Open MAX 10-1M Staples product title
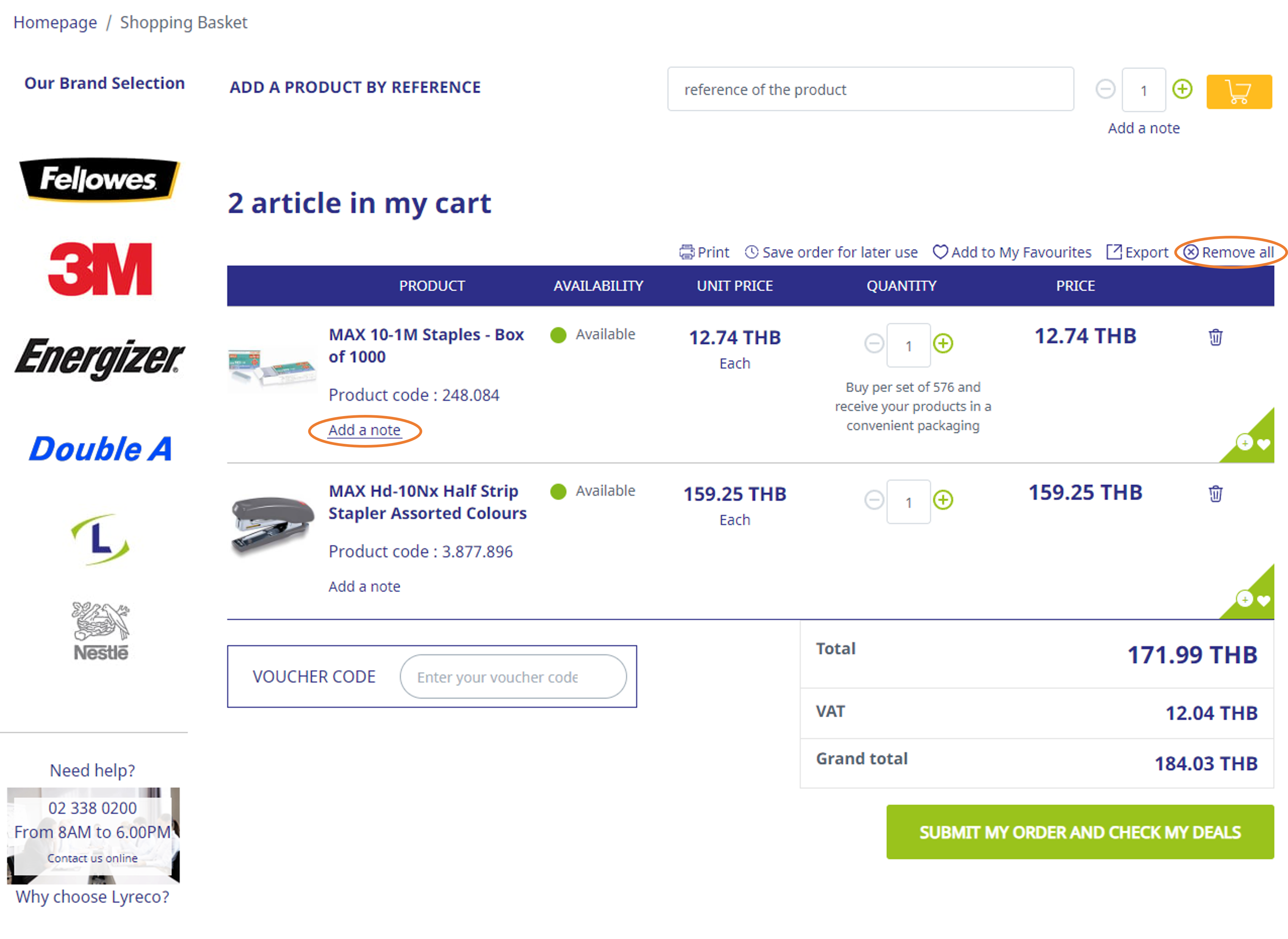1288x939 pixels. (x=426, y=345)
